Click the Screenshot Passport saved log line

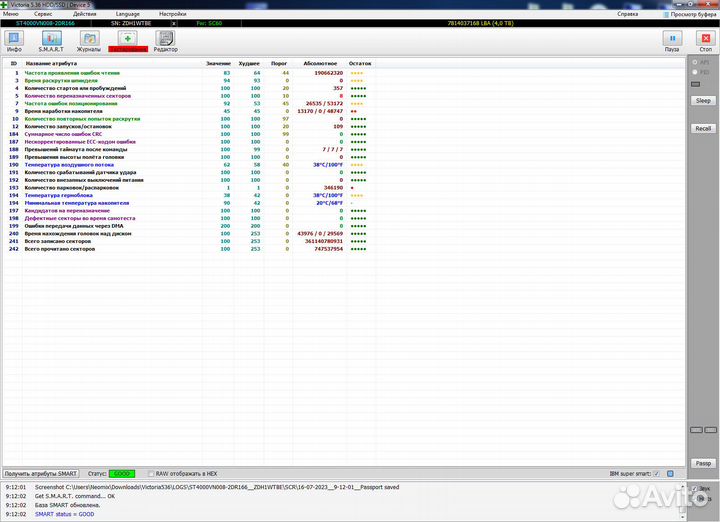pyautogui.click(x=217, y=487)
